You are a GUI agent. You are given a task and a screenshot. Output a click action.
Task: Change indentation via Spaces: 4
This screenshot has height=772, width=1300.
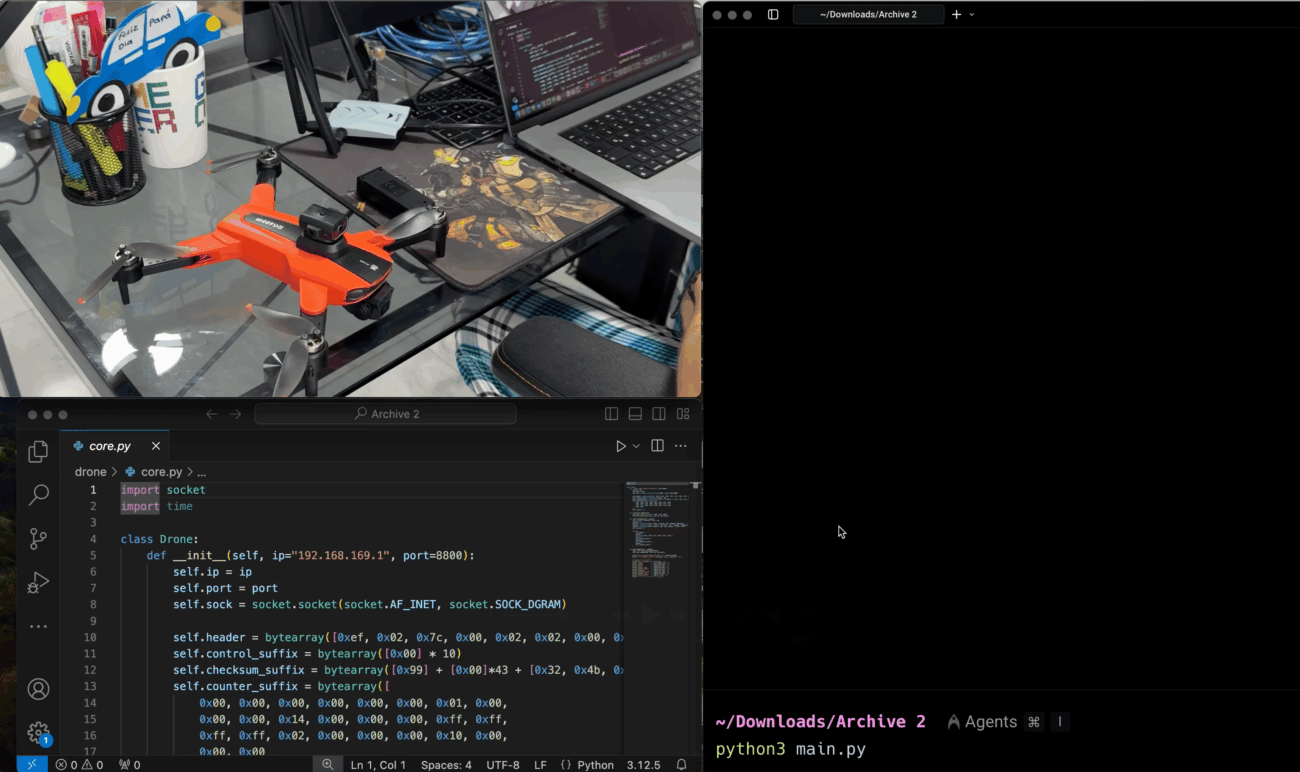446,764
